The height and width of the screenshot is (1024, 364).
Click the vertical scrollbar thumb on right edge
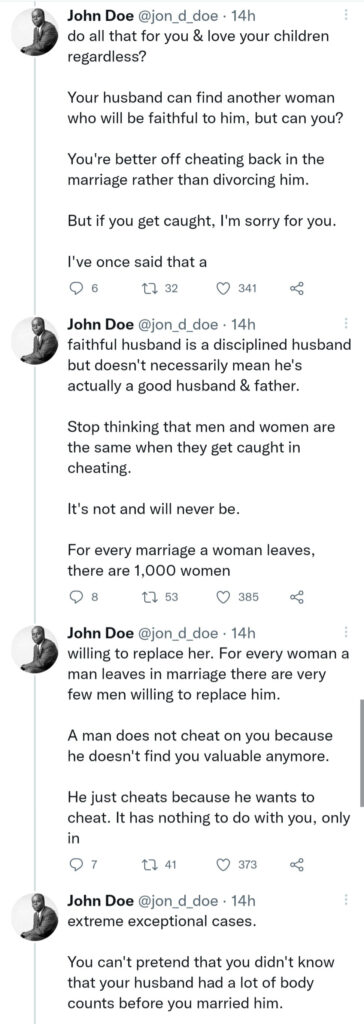pos(361,752)
